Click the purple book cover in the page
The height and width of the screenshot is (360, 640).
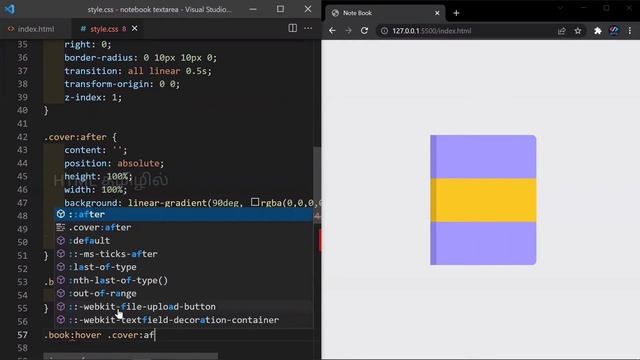tap(483, 157)
